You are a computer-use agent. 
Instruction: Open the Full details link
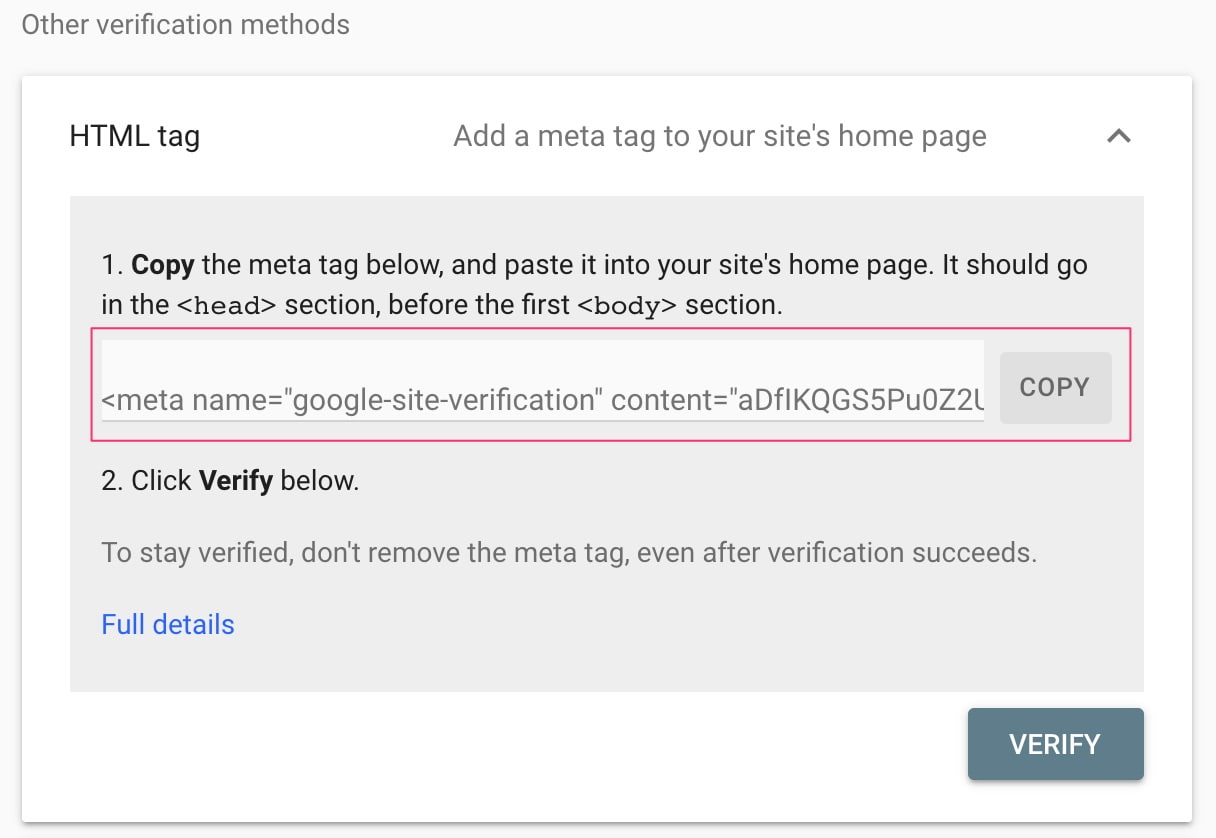[168, 625]
